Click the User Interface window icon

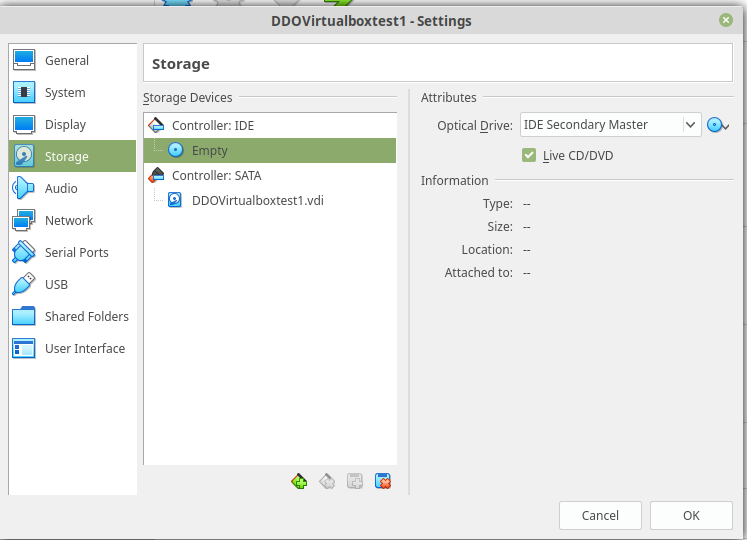[x=24, y=348]
